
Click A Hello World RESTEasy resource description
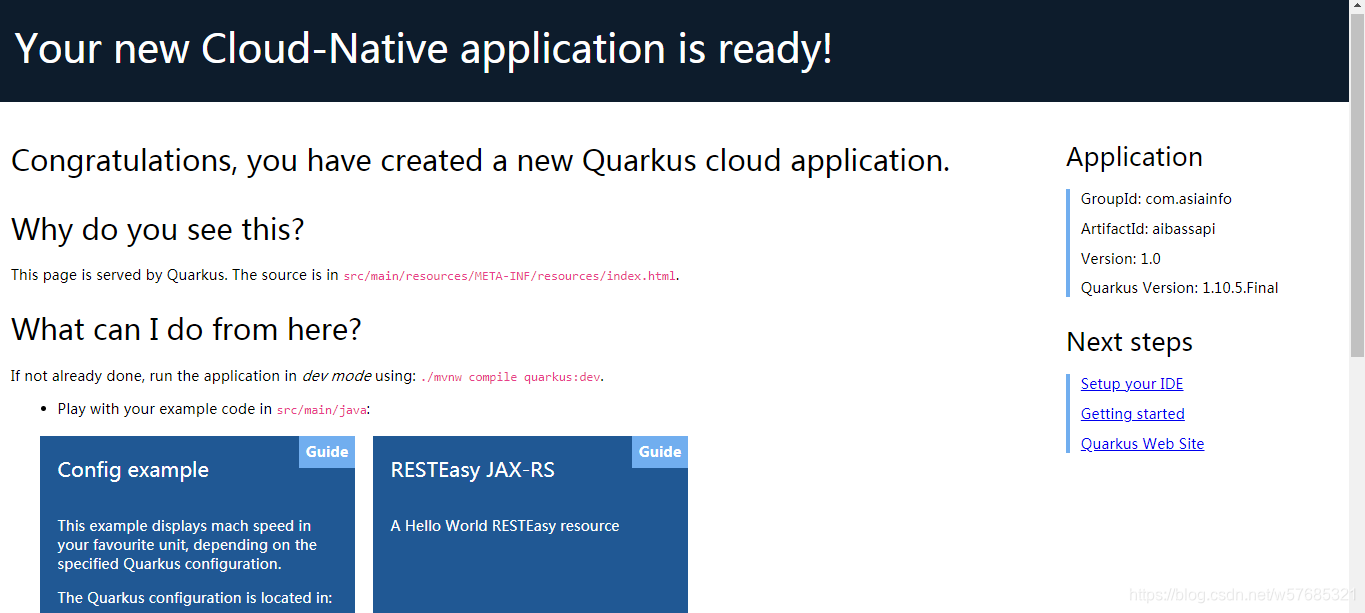point(505,526)
